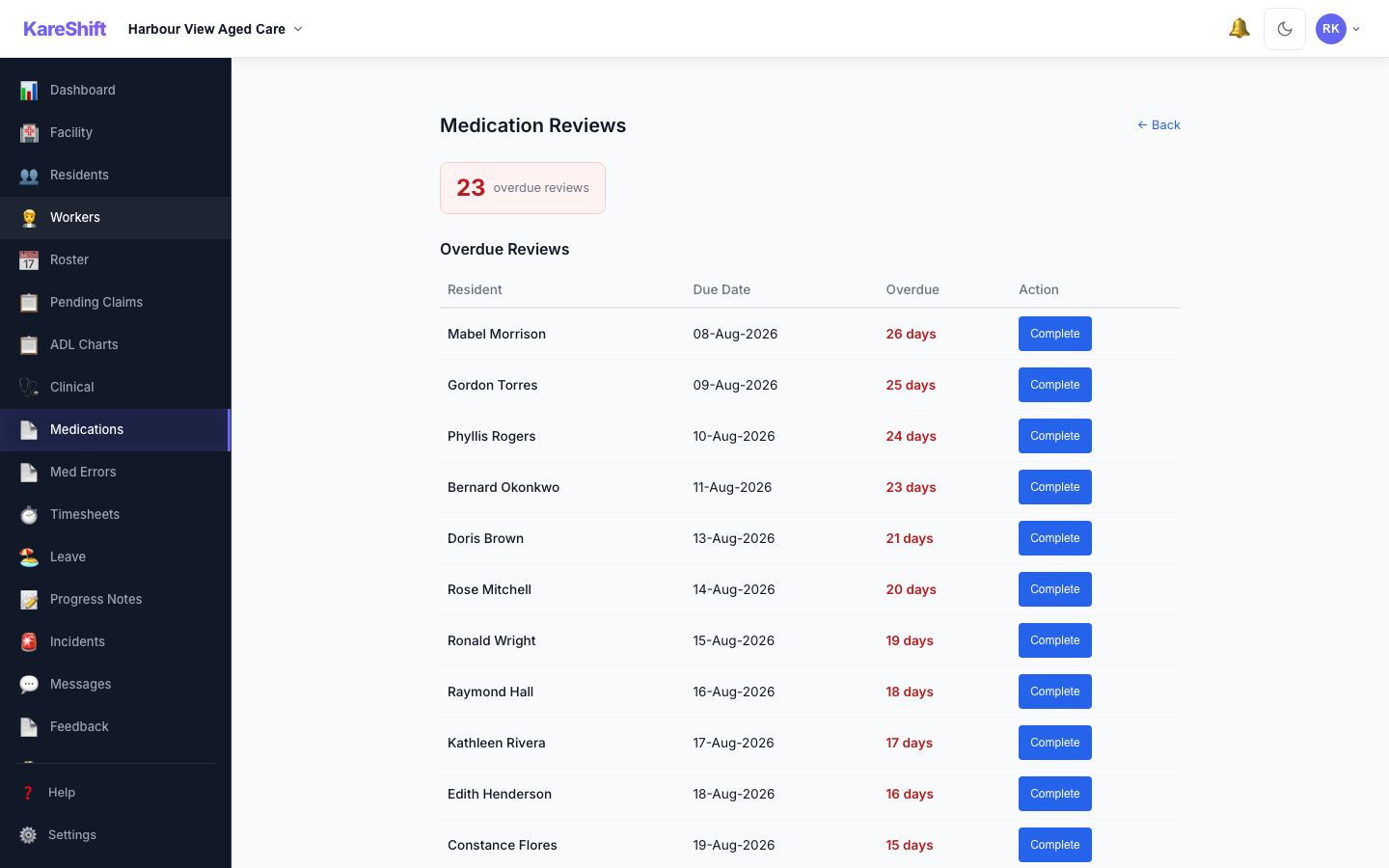Click the 23 overdue reviews badge

tap(523, 188)
